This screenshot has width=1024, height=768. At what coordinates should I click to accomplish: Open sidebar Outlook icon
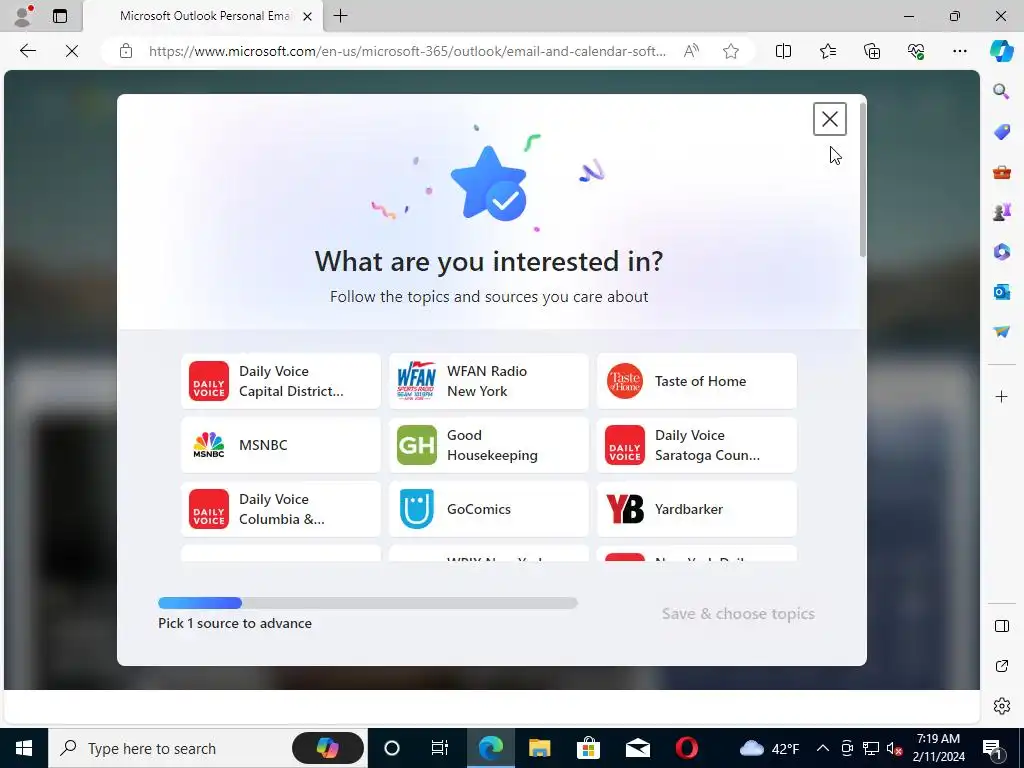[x=1001, y=292]
